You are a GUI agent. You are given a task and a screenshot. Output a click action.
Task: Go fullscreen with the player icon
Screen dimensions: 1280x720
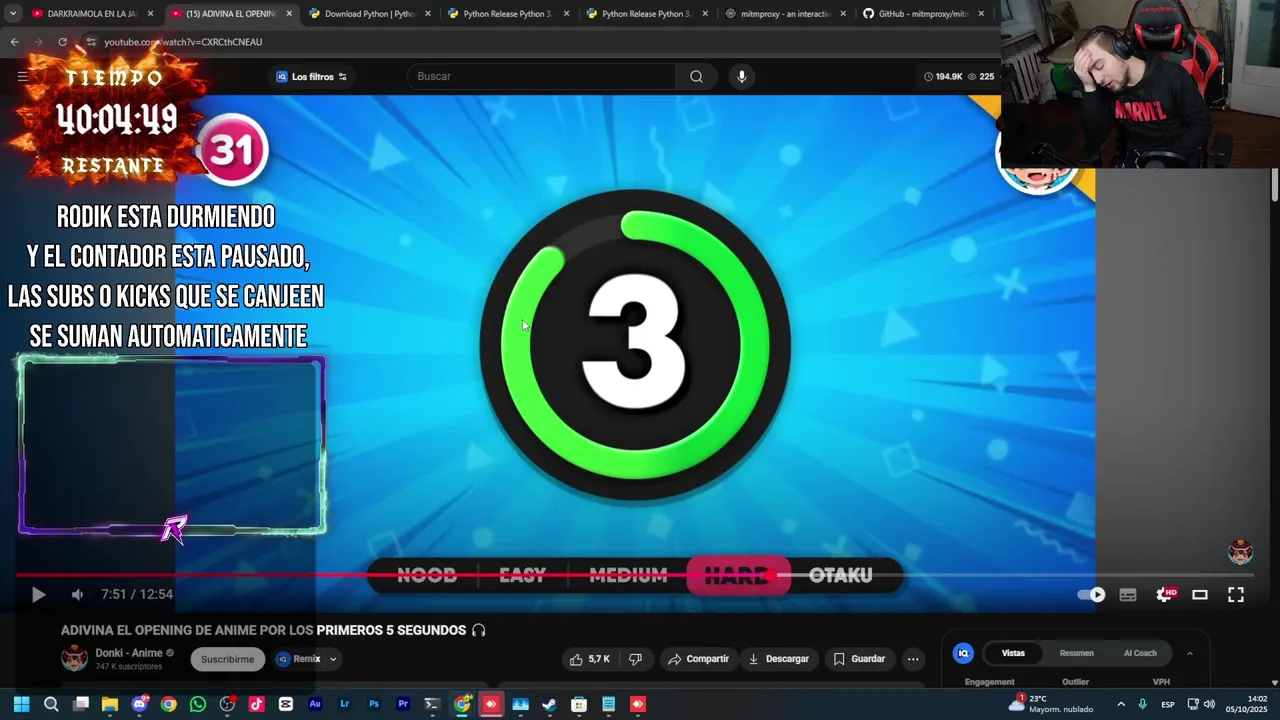click(1236, 594)
